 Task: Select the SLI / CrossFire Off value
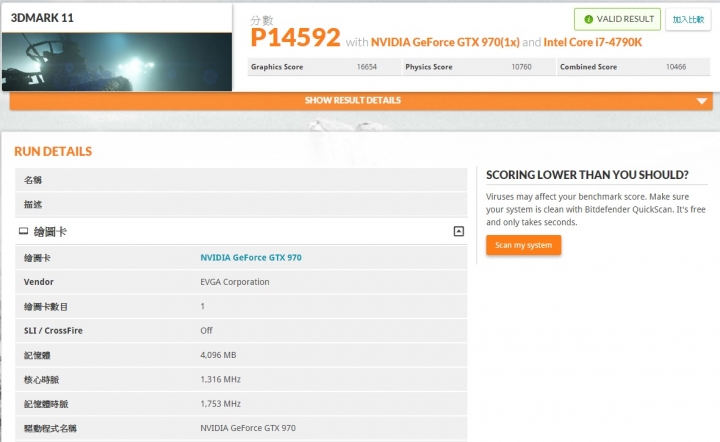(x=206, y=330)
